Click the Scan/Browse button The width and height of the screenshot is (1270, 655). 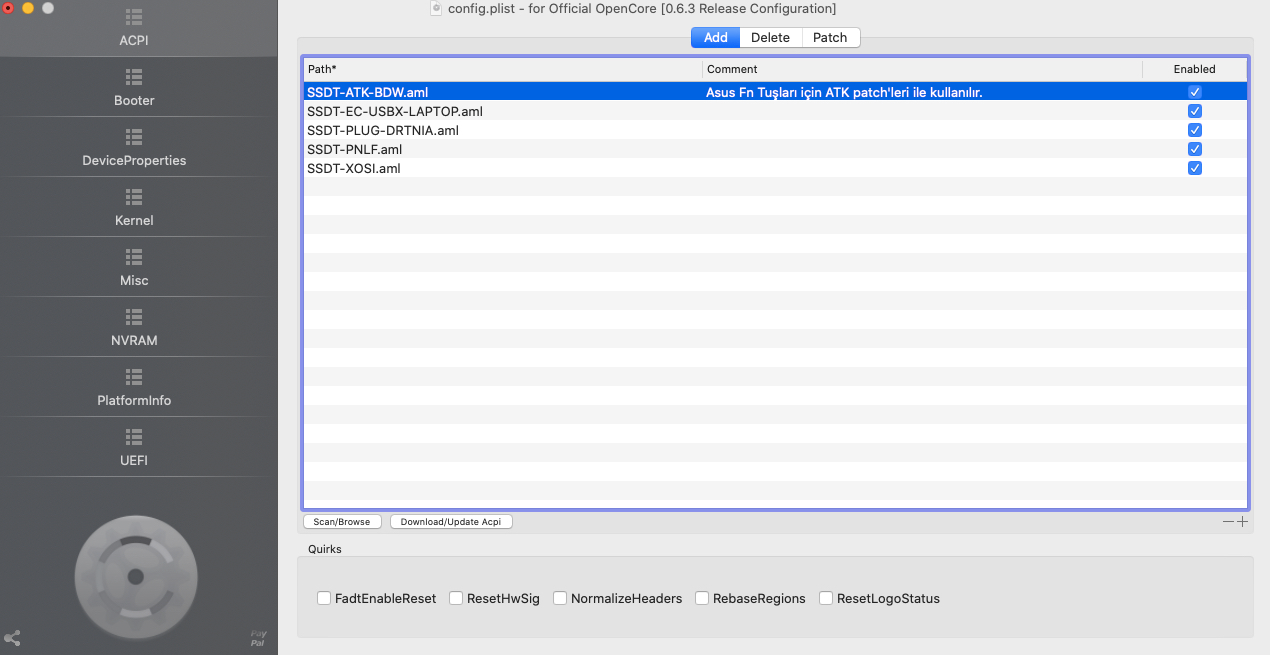point(342,522)
